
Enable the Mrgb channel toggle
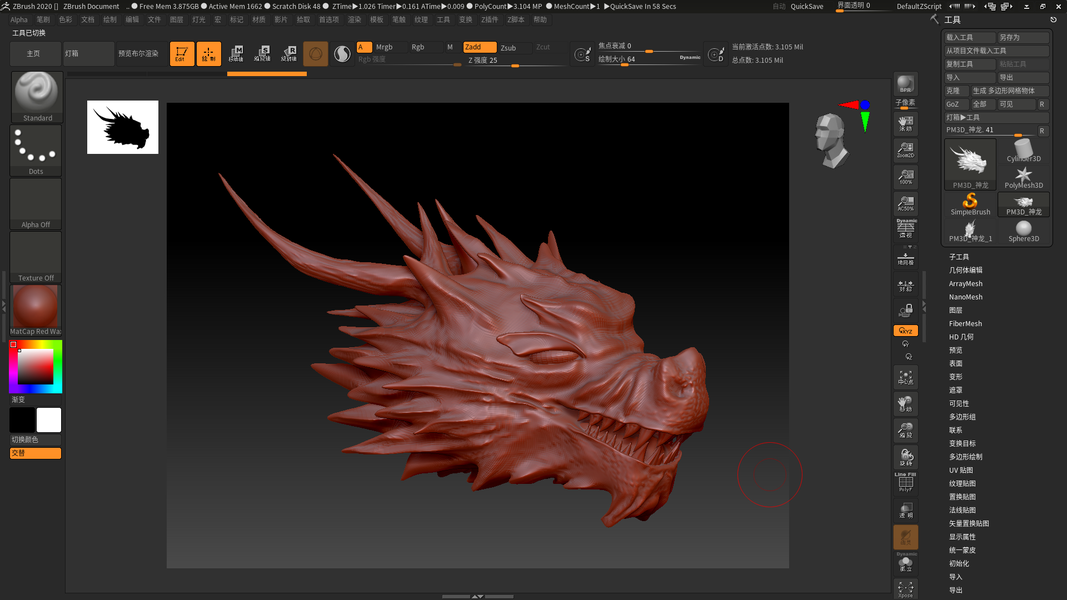[x=384, y=47]
